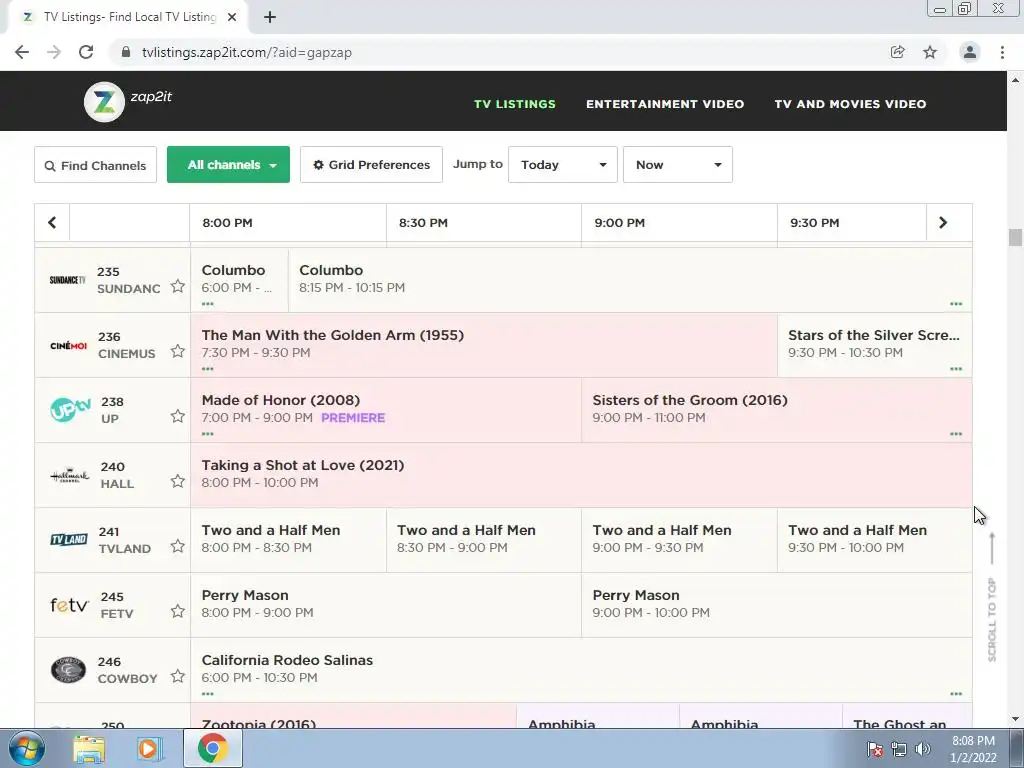Open Perry Mason 9:00 PM listing
The image size is (1024, 768).
click(776, 605)
